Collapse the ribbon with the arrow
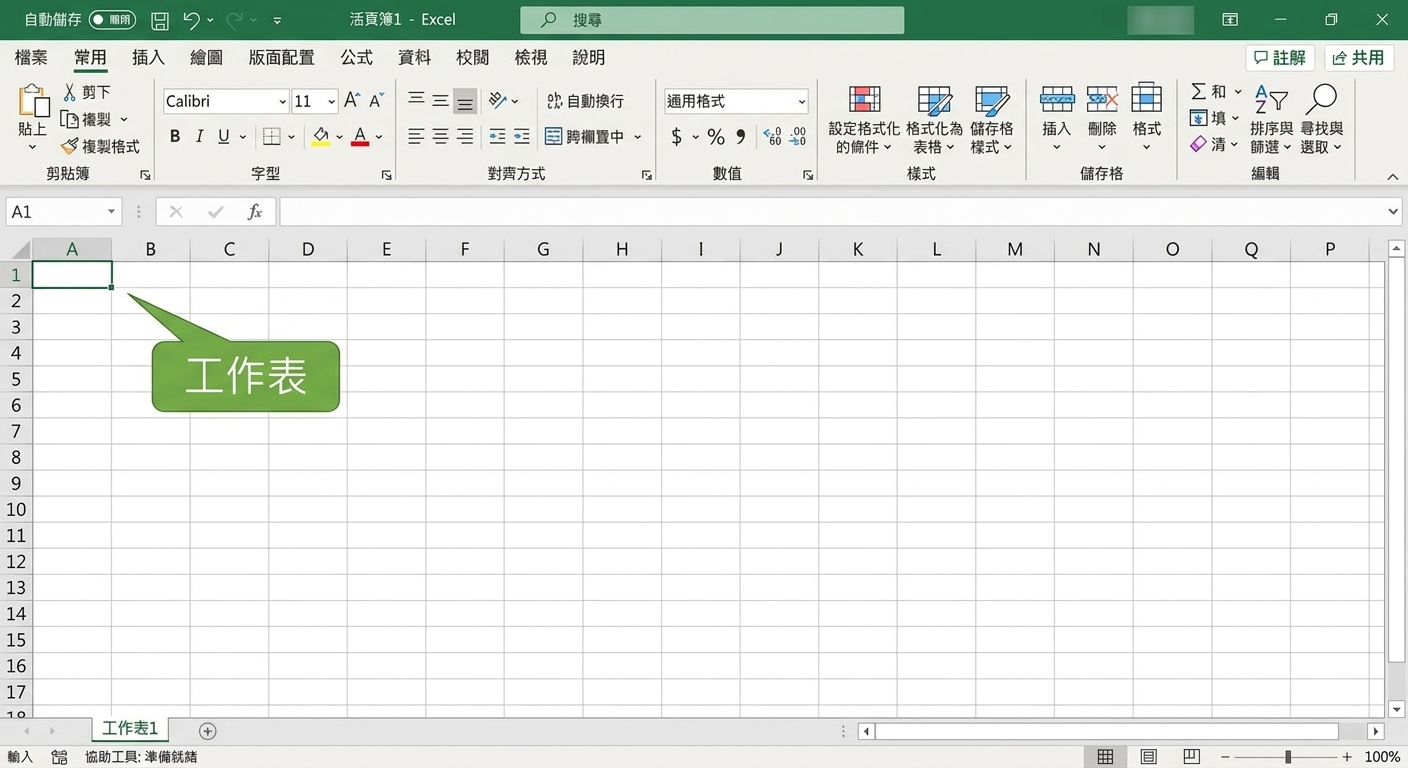 point(1393,176)
